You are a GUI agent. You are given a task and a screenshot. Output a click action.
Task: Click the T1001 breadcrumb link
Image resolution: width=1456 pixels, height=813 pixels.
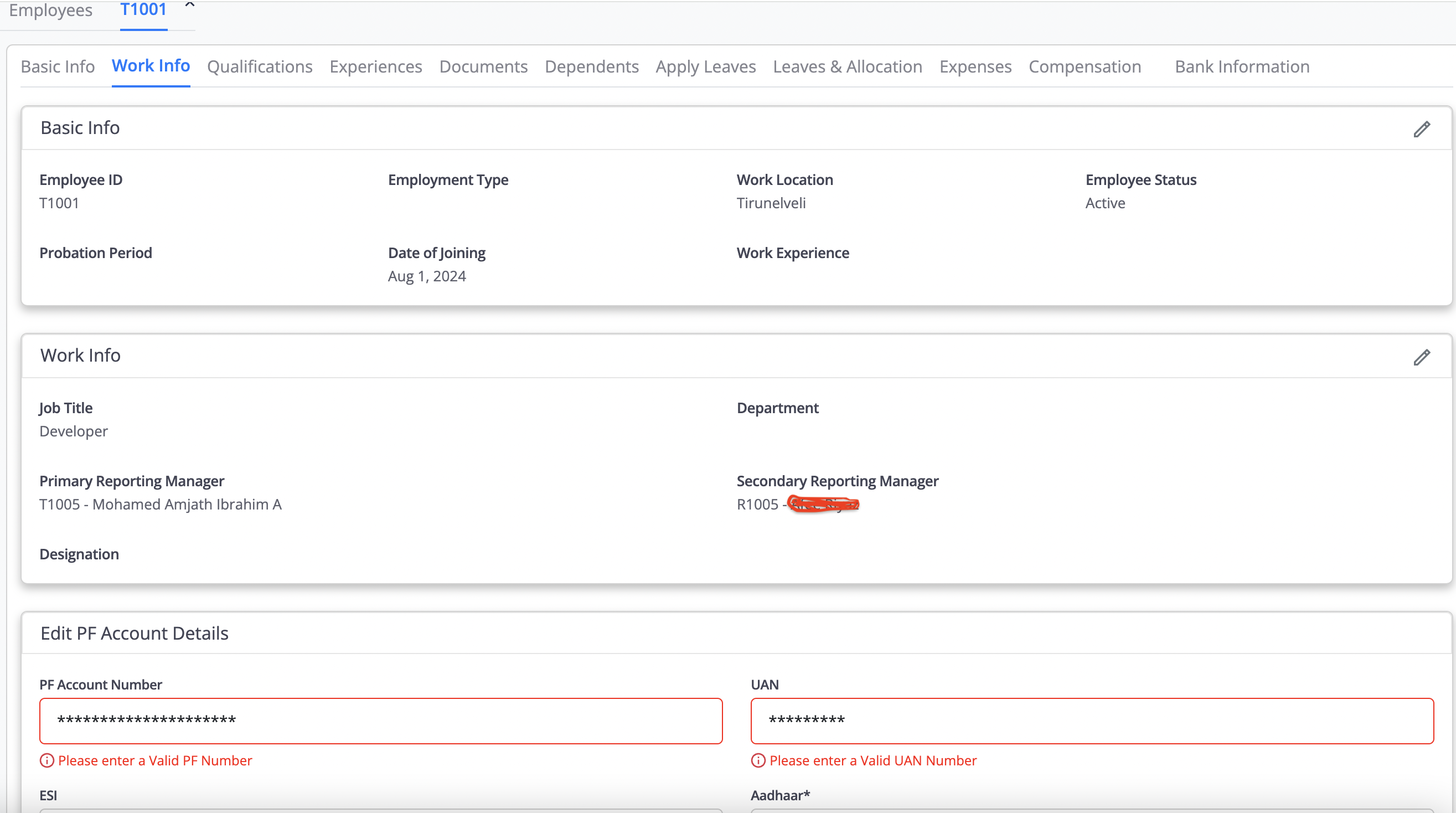tap(143, 10)
